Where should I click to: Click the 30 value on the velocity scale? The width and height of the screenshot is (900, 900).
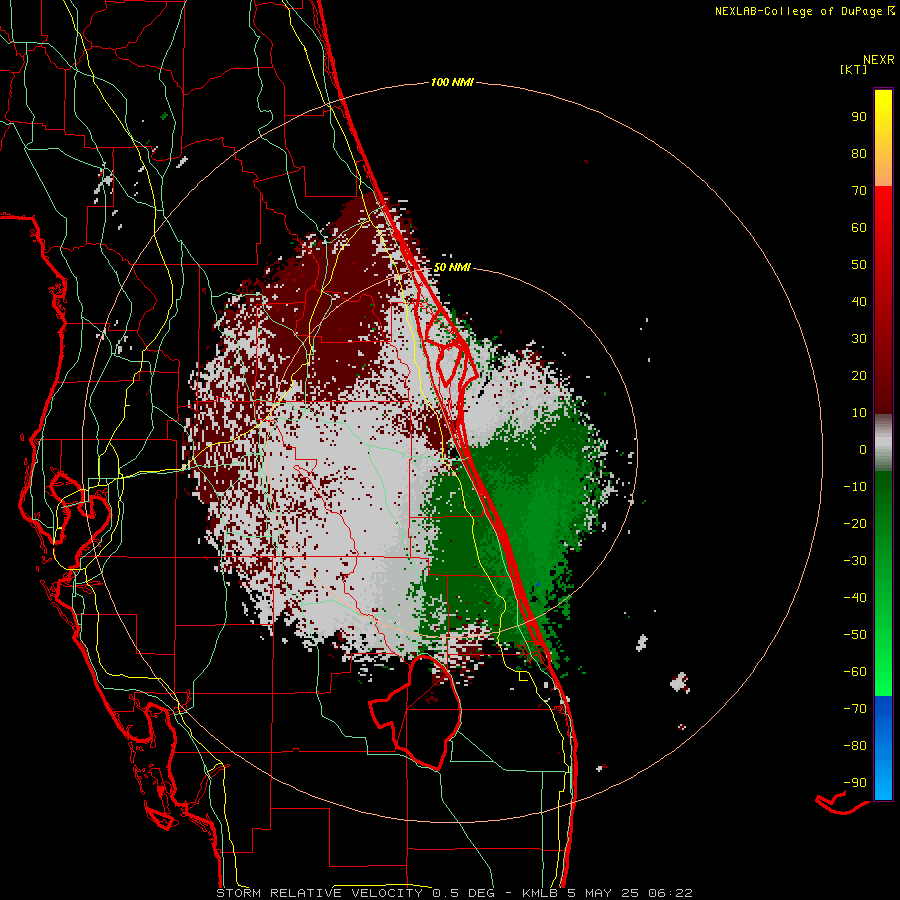coord(859,339)
